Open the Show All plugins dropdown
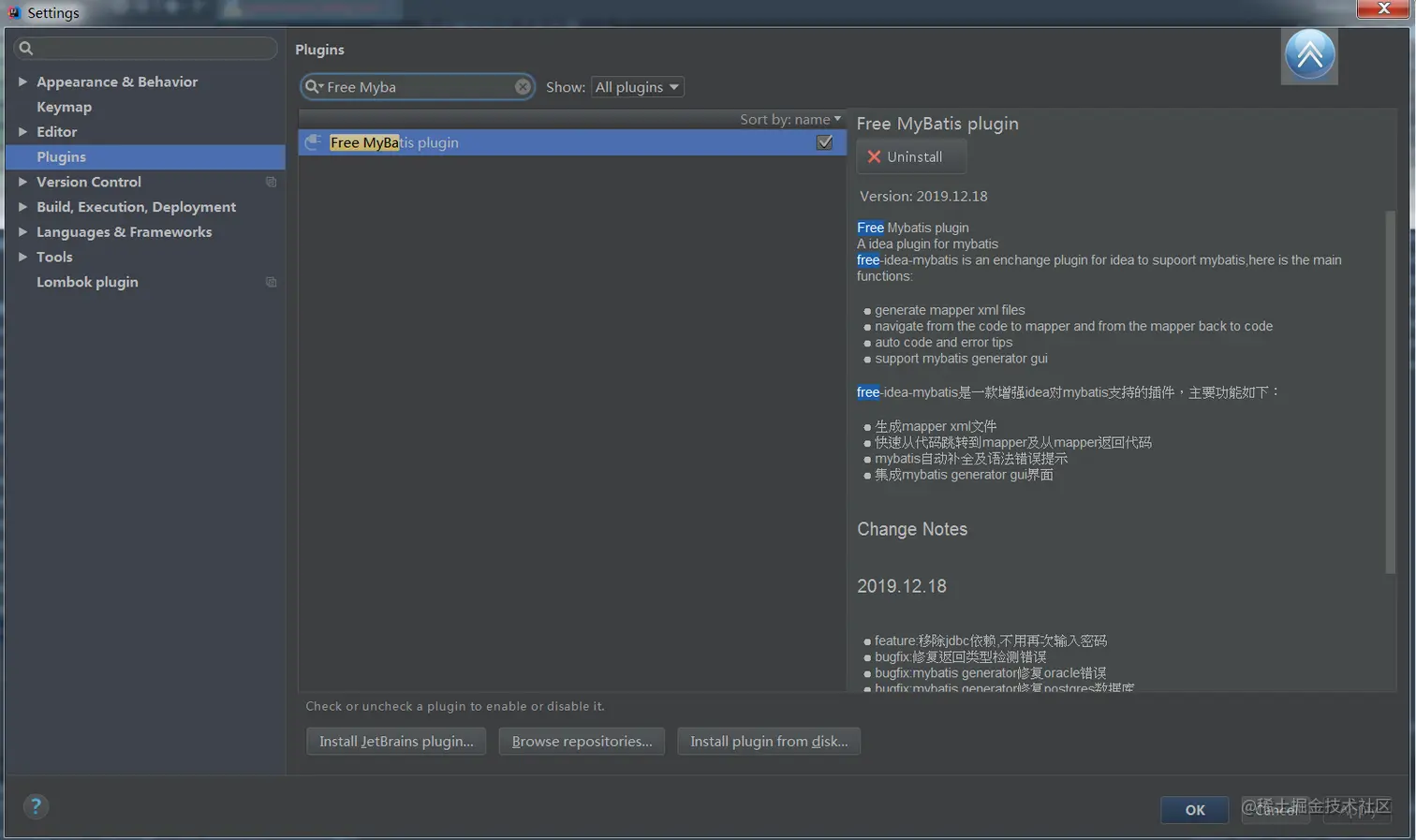Viewport: 1416px width, 840px height. pos(637,86)
